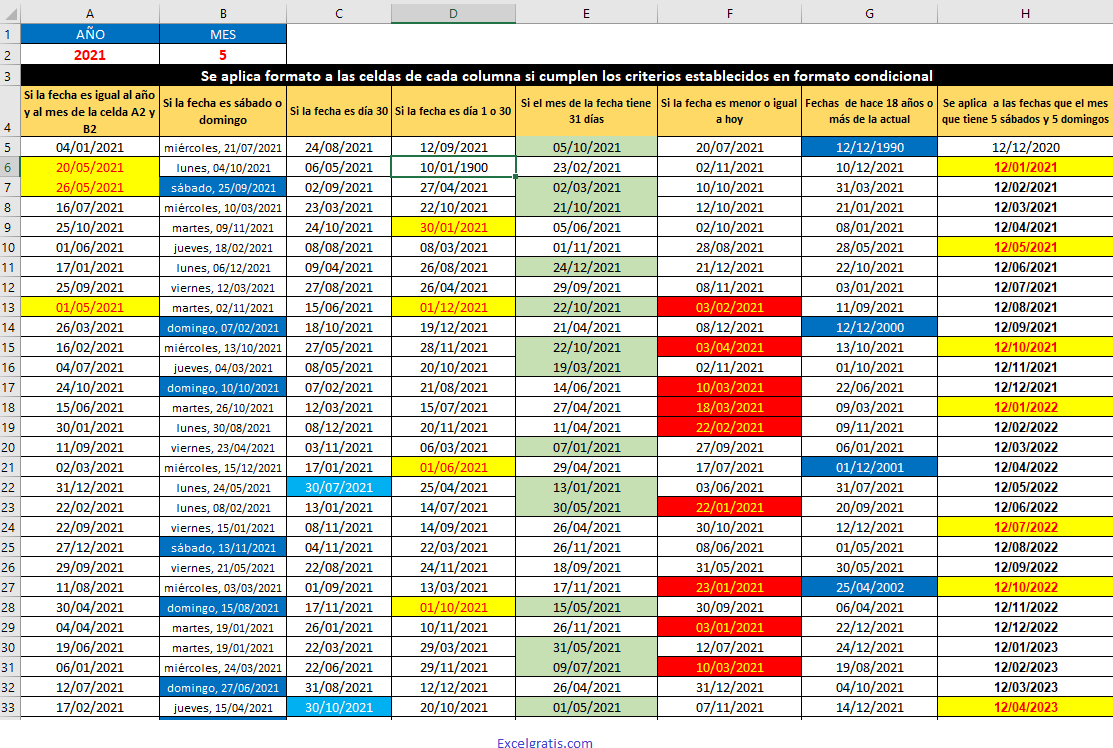Image resolution: width=1113 pixels, height=748 pixels.
Task: Select blue cell sábado, 25/09/2021
Action: pyautogui.click(x=223, y=187)
